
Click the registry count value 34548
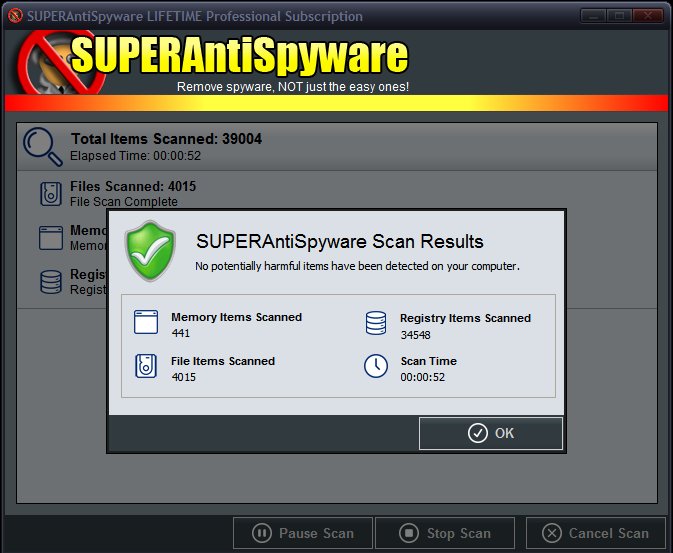pos(415,335)
